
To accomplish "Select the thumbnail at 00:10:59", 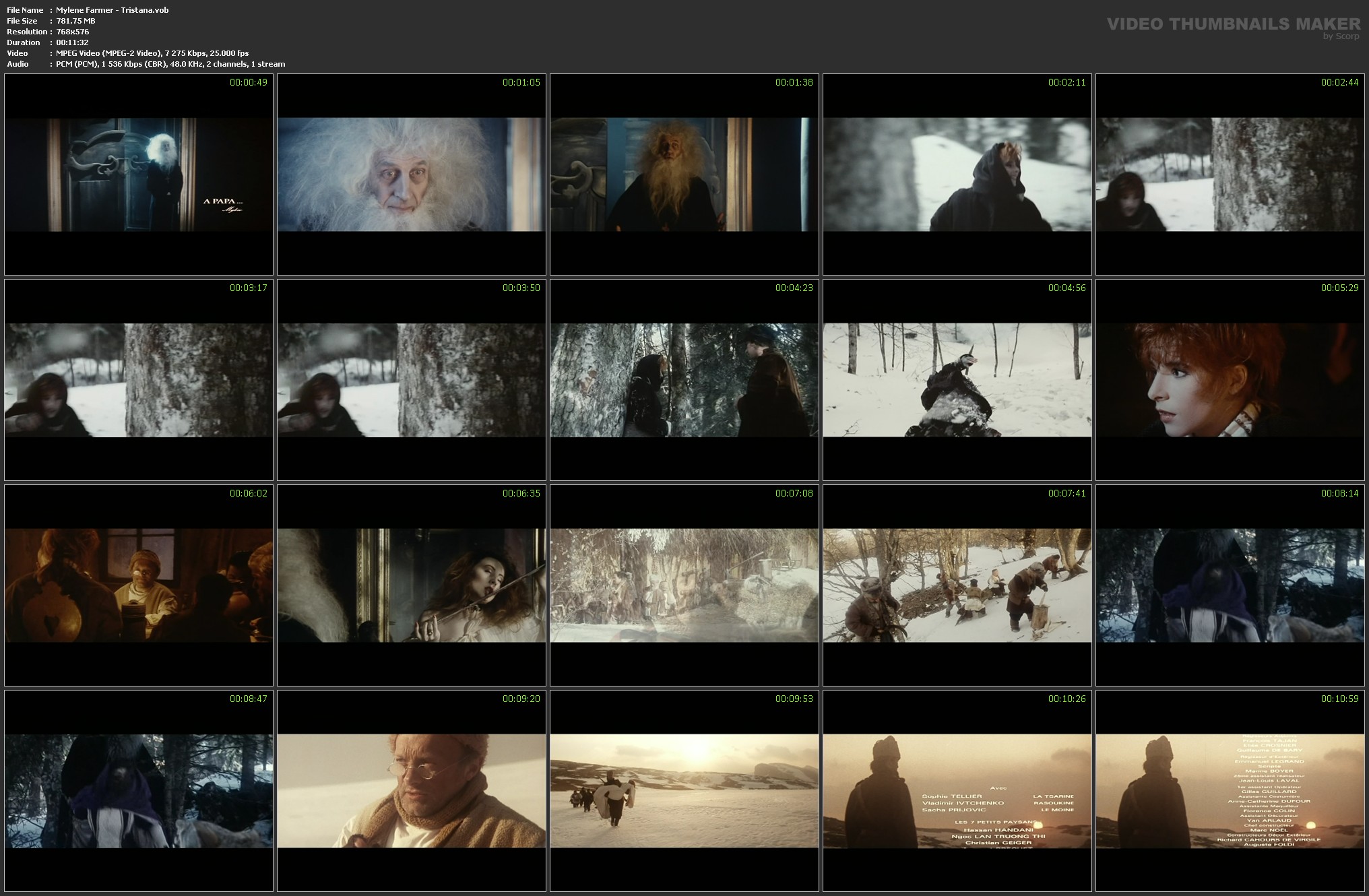I will 1230,791.
